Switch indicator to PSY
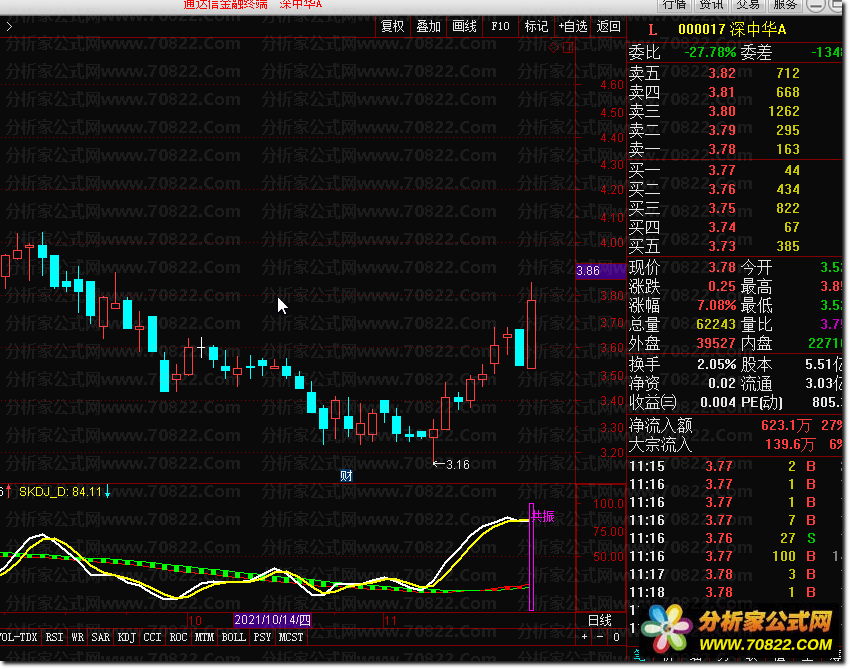The width and height of the screenshot is (851, 669). (x=262, y=637)
